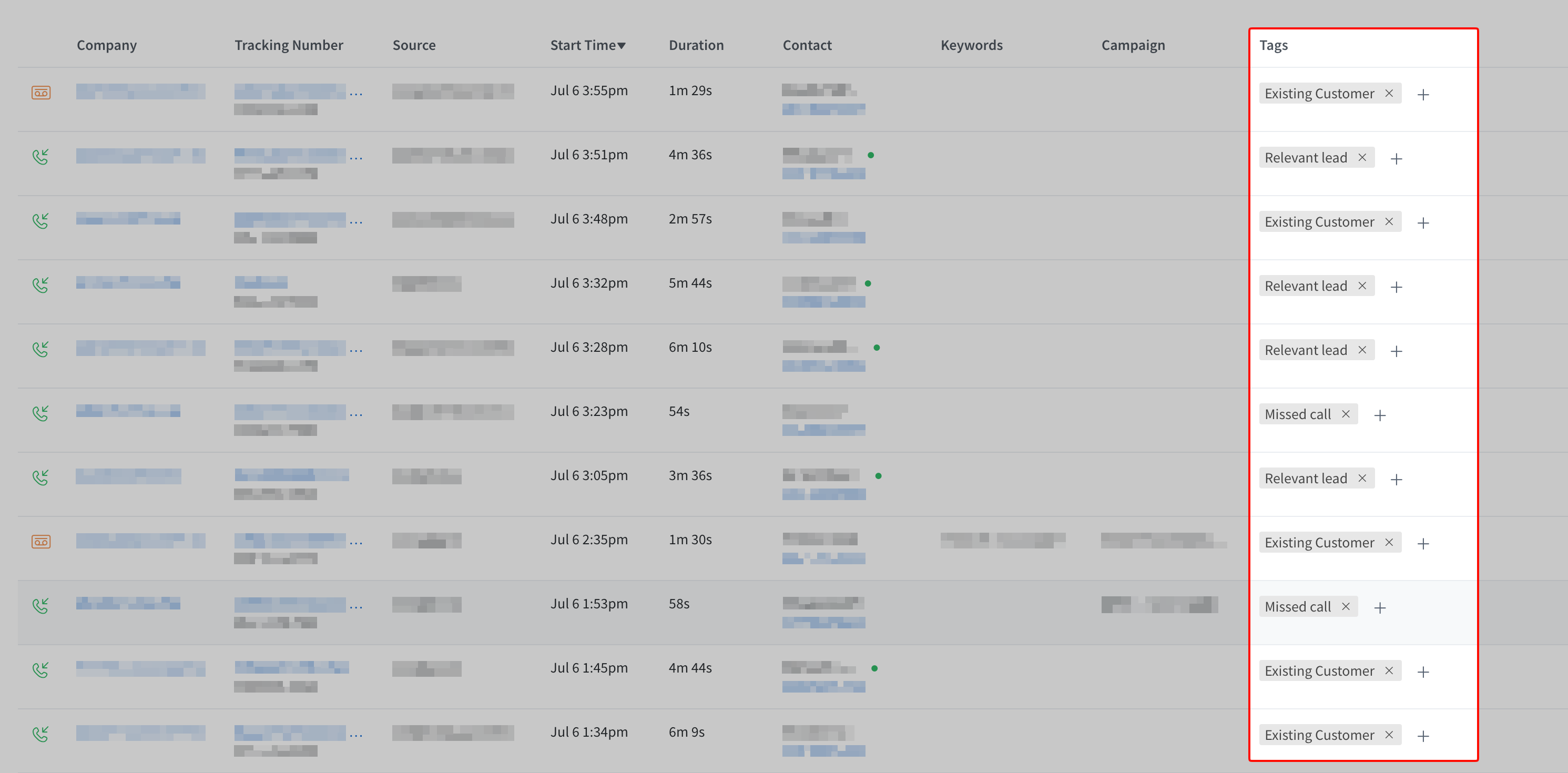Click the '4m 36s' duration value
This screenshot has height=773, width=1568.
point(690,155)
